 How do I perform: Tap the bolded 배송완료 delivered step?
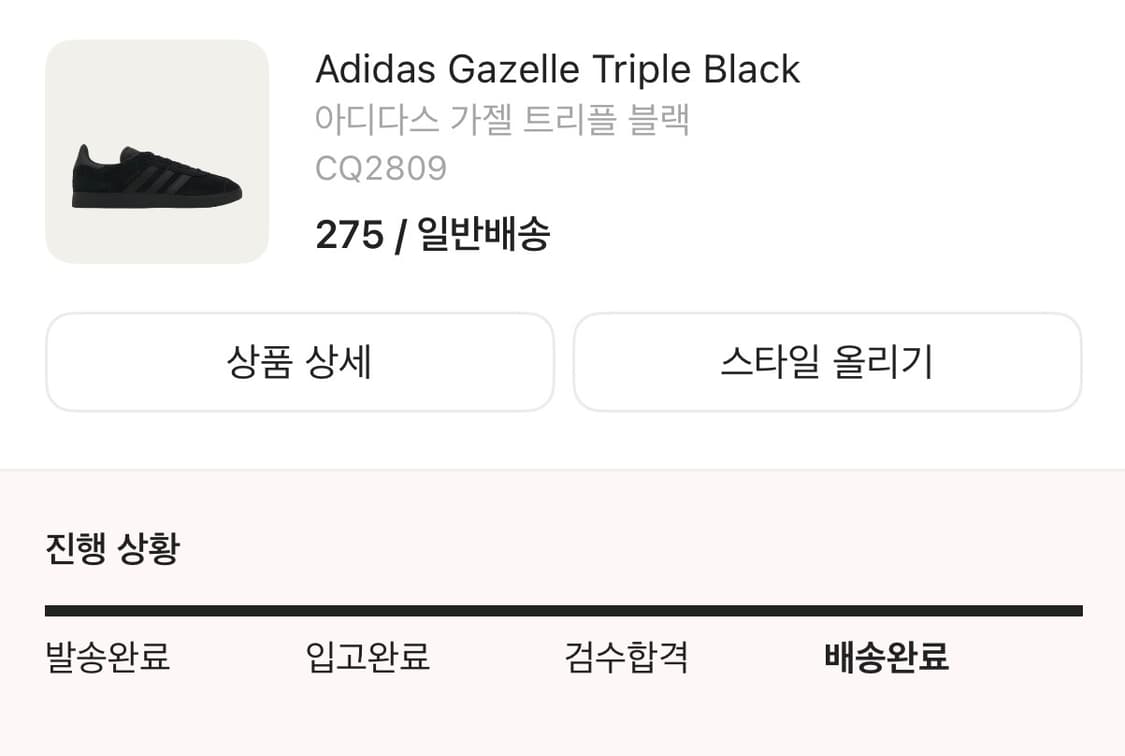tap(888, 659)
